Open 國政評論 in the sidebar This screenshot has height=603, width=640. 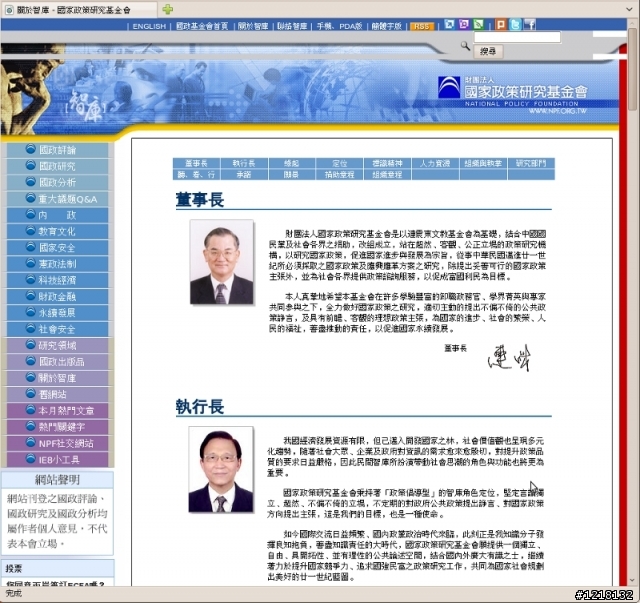pyautogui.click(x=57, y=150)
